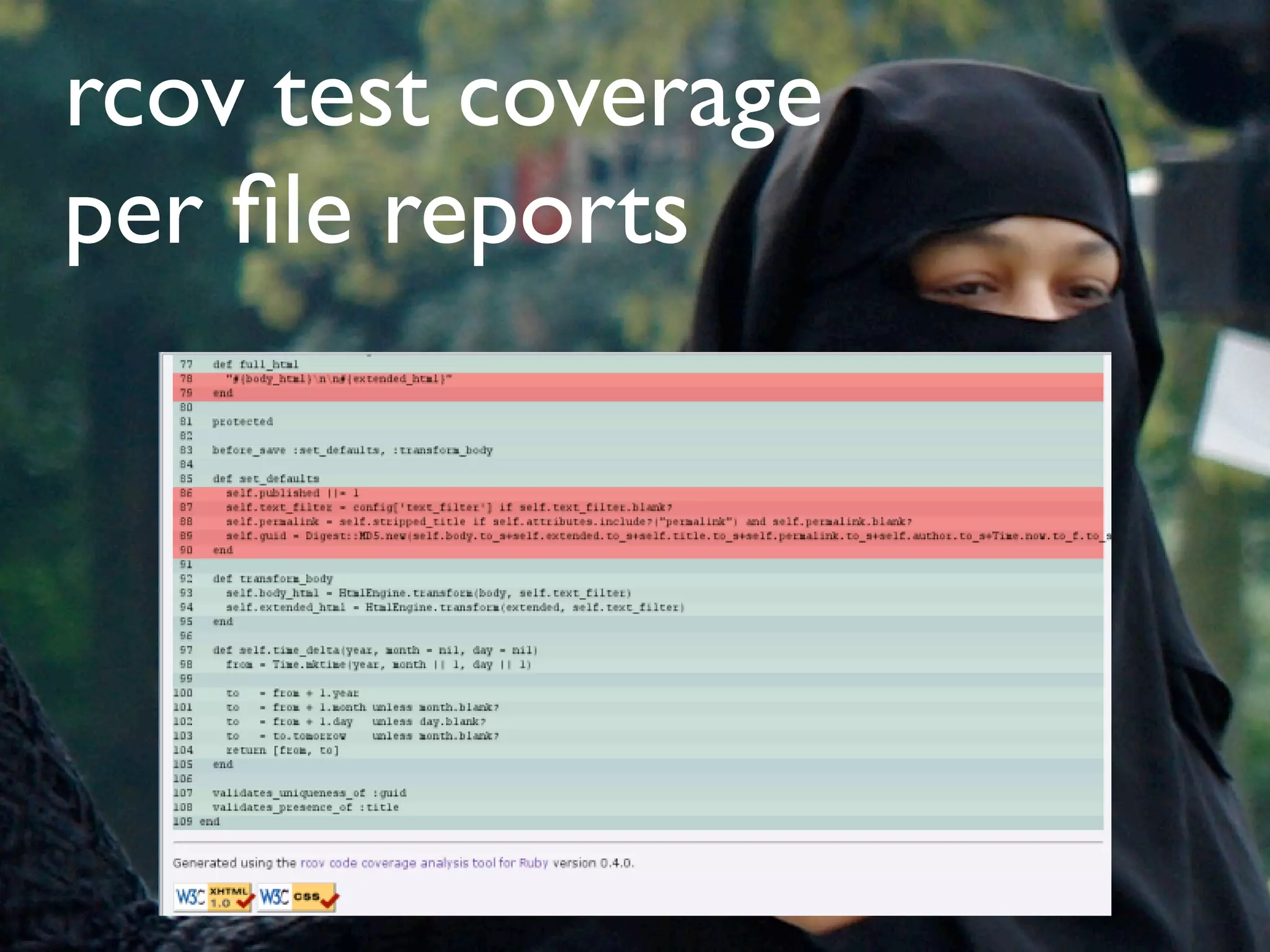Select the def set_defaults line 85
Image resolution: width=1270 pixels, height=952 pixels.
coord(265,478)
